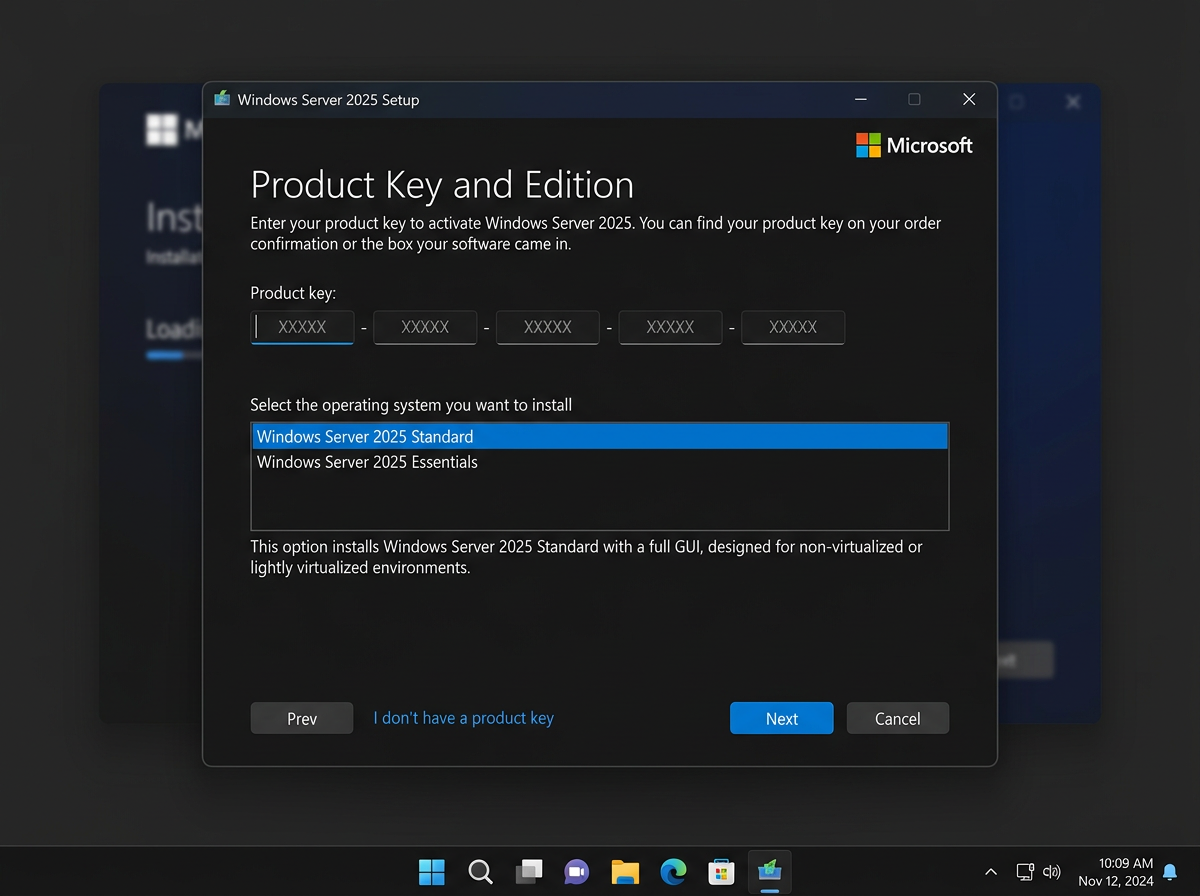Select Windows Server 2025 Essentials
The width and height of the screenshot is (1200, 896).
point(599,462)
